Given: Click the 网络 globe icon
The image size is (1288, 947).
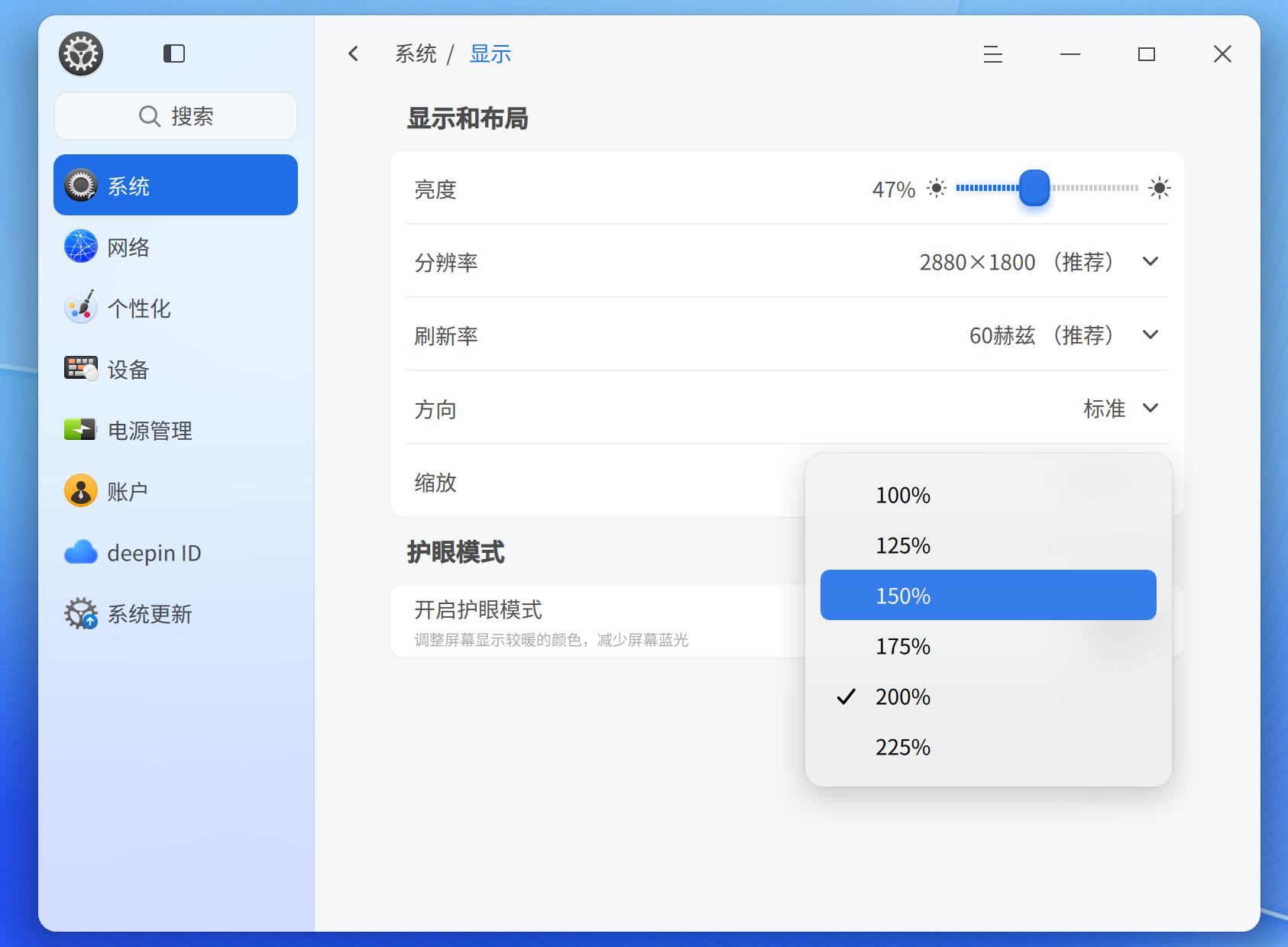Looking at the screenshot, I should coord(81,246).
